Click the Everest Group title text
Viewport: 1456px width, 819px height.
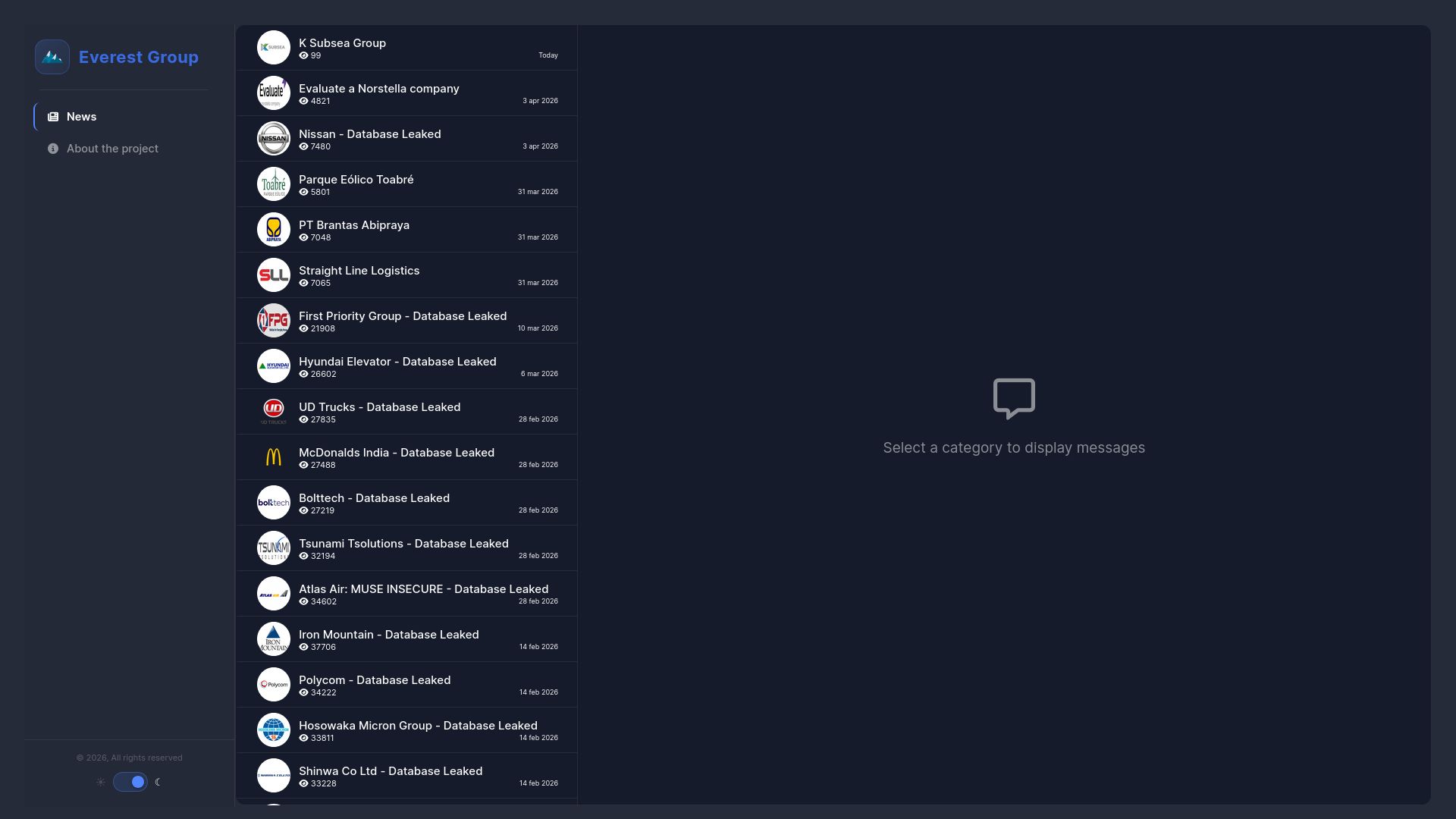(x=139, y=57)
